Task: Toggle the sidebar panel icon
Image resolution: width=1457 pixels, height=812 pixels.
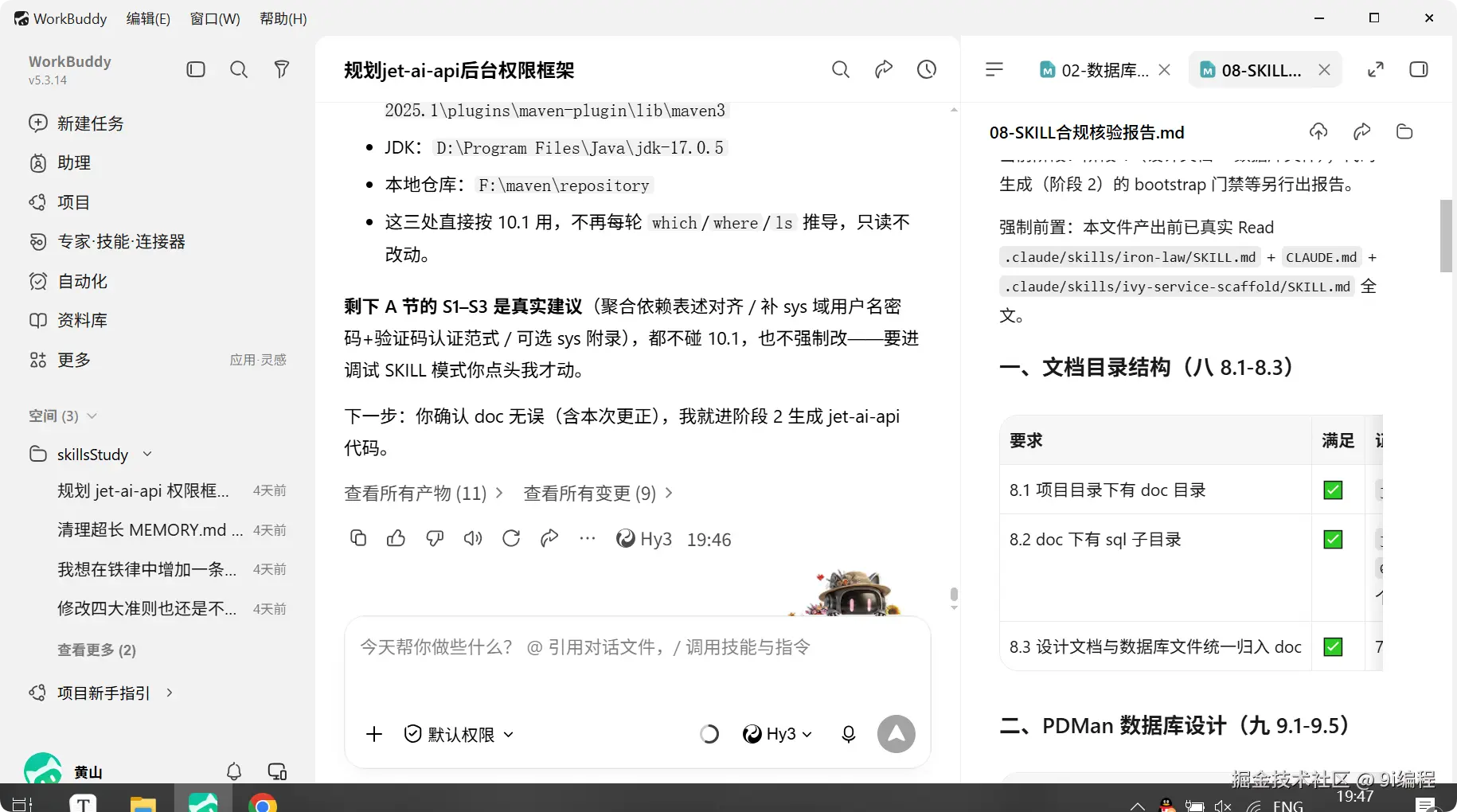Action: [196, 70]
